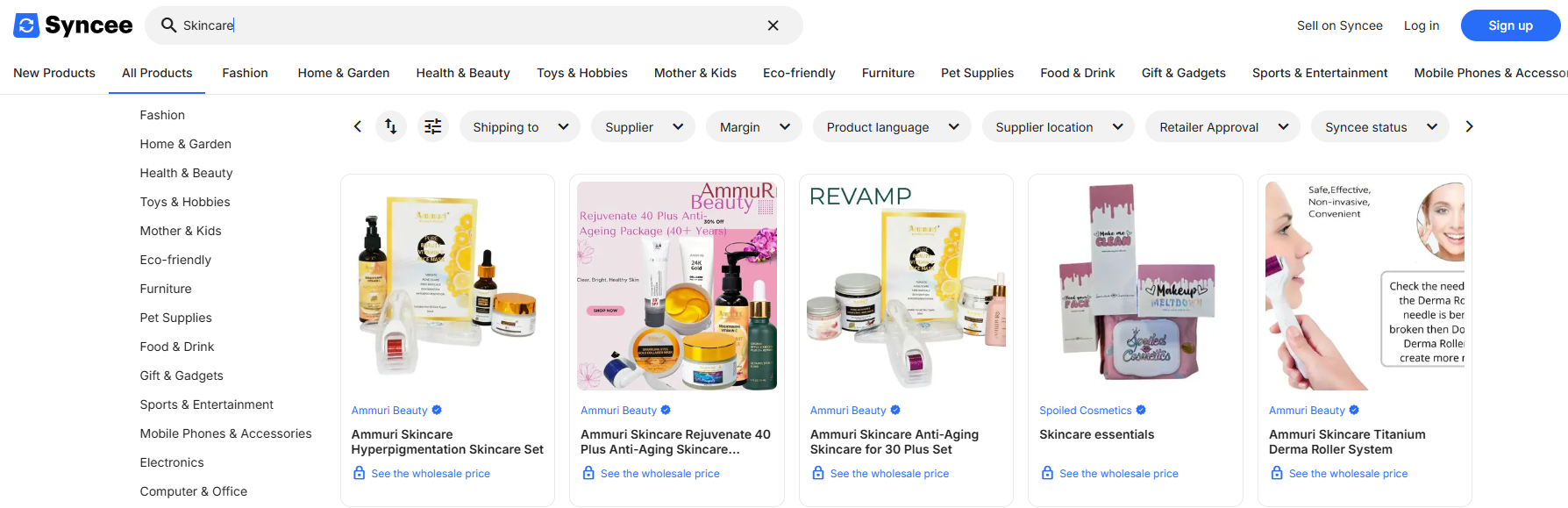The height and width of the screenshot is (508, 1568).
Task: Expand the Margin filter dropdown
Action: (753, 127)
